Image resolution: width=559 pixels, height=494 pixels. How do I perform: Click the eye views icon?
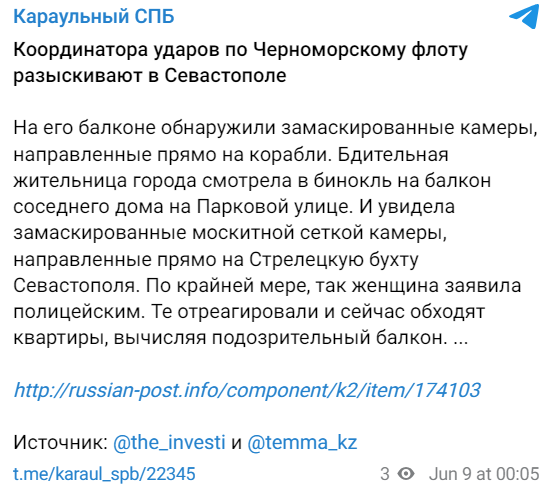406,474
